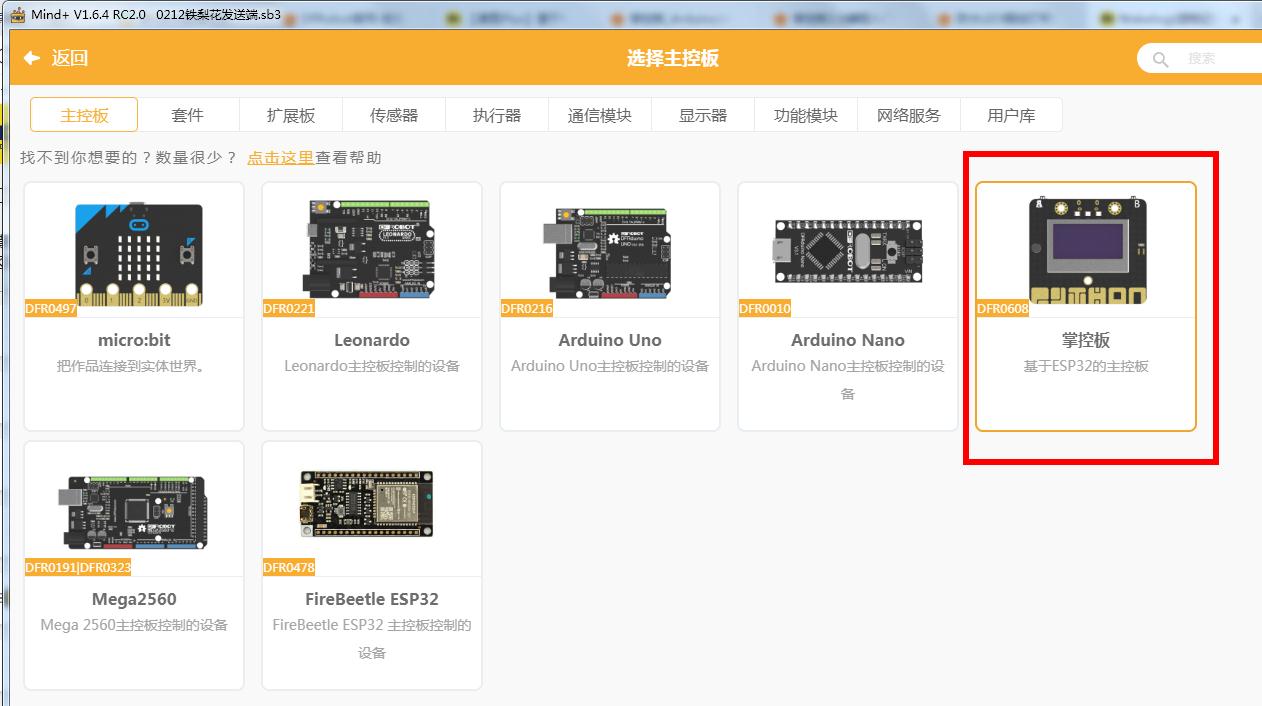The height and width of the screenshot is (706, 1262).
Task: Click the magnifier icon in search box
Action: [1161, 59]
